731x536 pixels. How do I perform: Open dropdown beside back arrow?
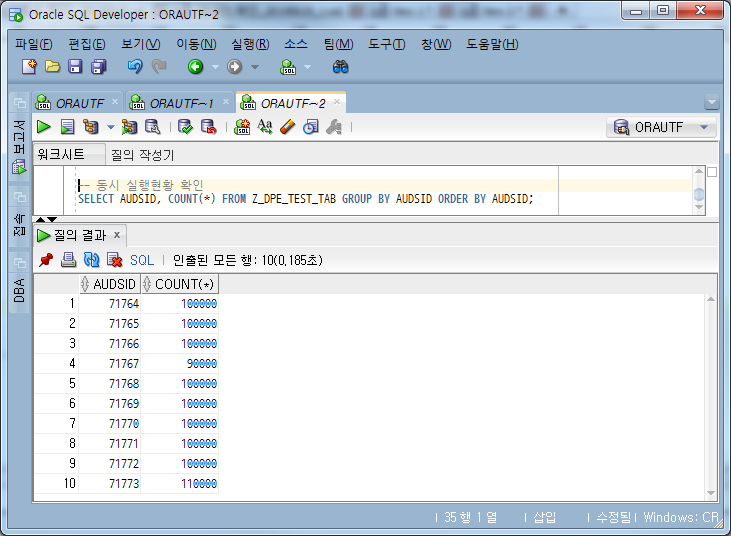coord(215,67)
